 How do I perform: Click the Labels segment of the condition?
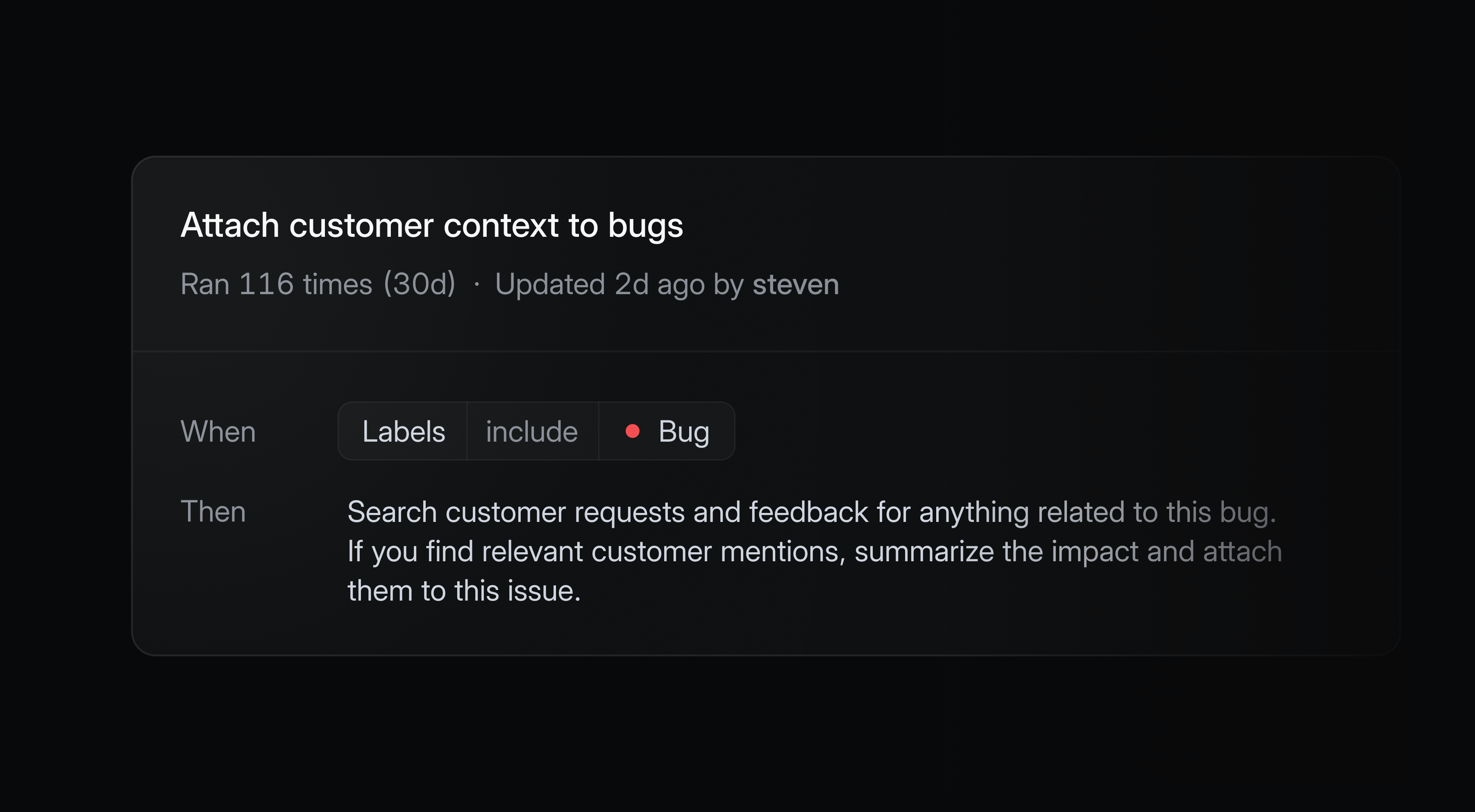point(403,431)
